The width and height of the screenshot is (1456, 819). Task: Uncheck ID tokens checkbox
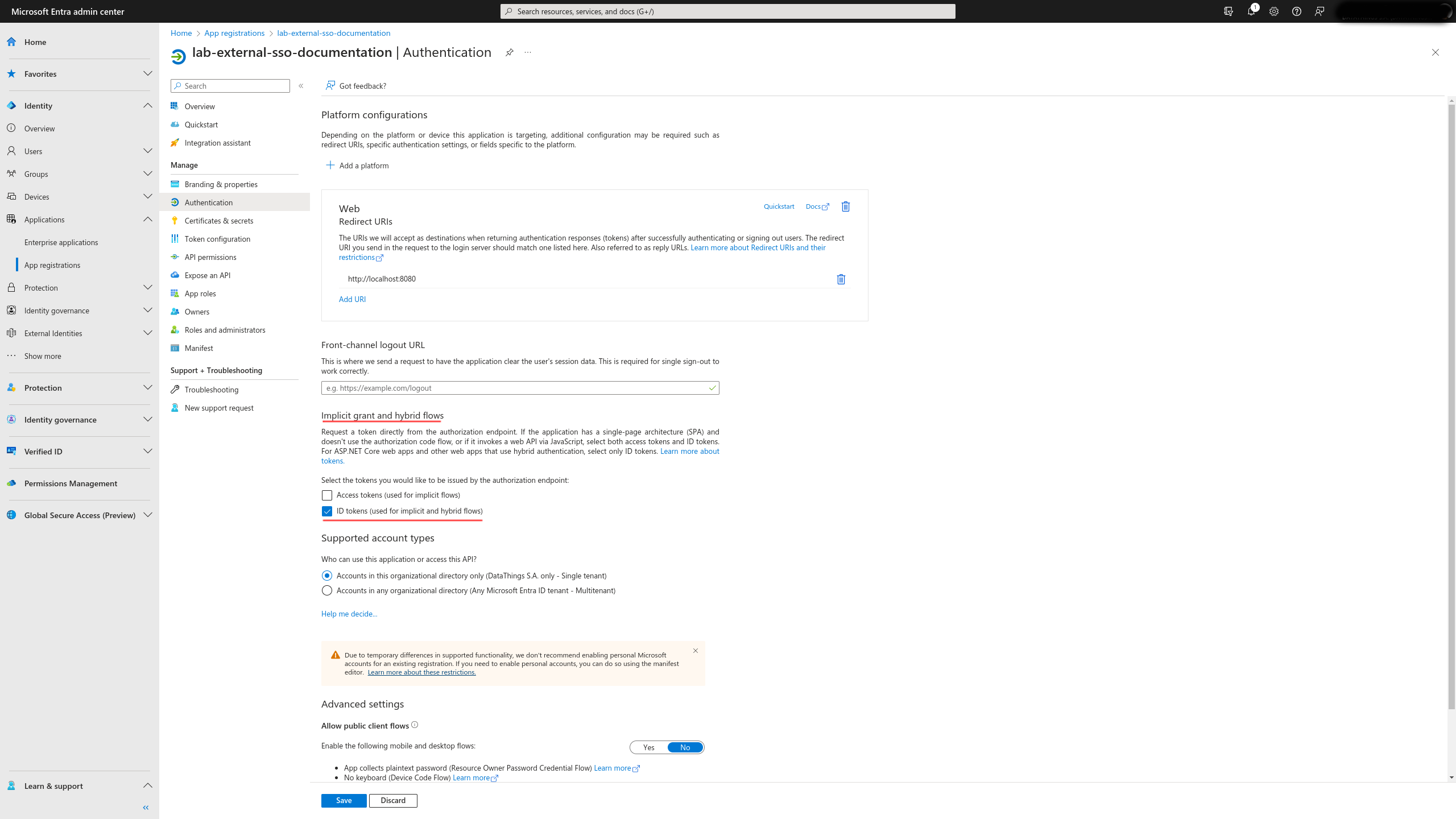point(327,511)
